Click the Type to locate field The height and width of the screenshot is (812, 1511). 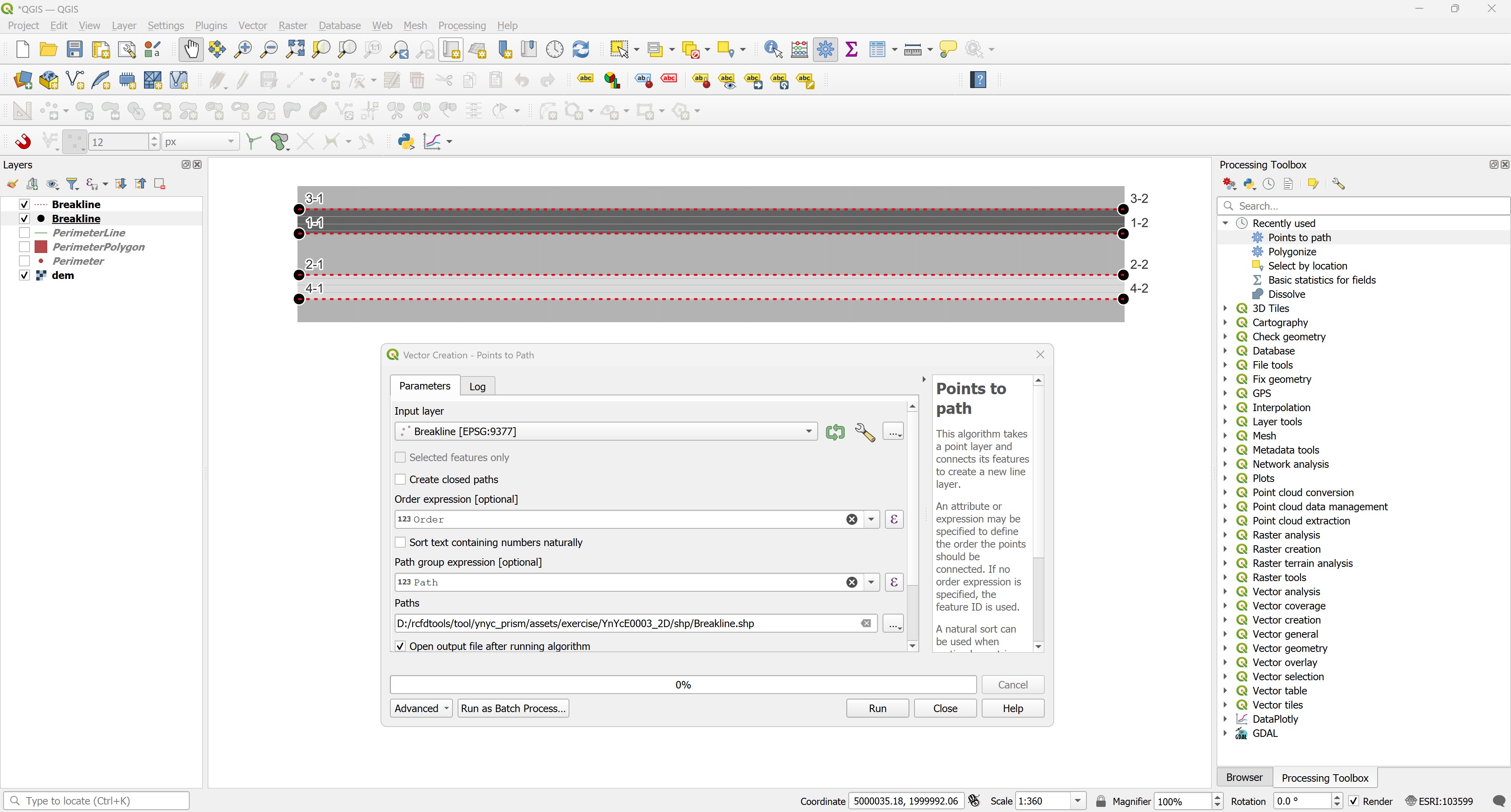(x=97, y=801)
